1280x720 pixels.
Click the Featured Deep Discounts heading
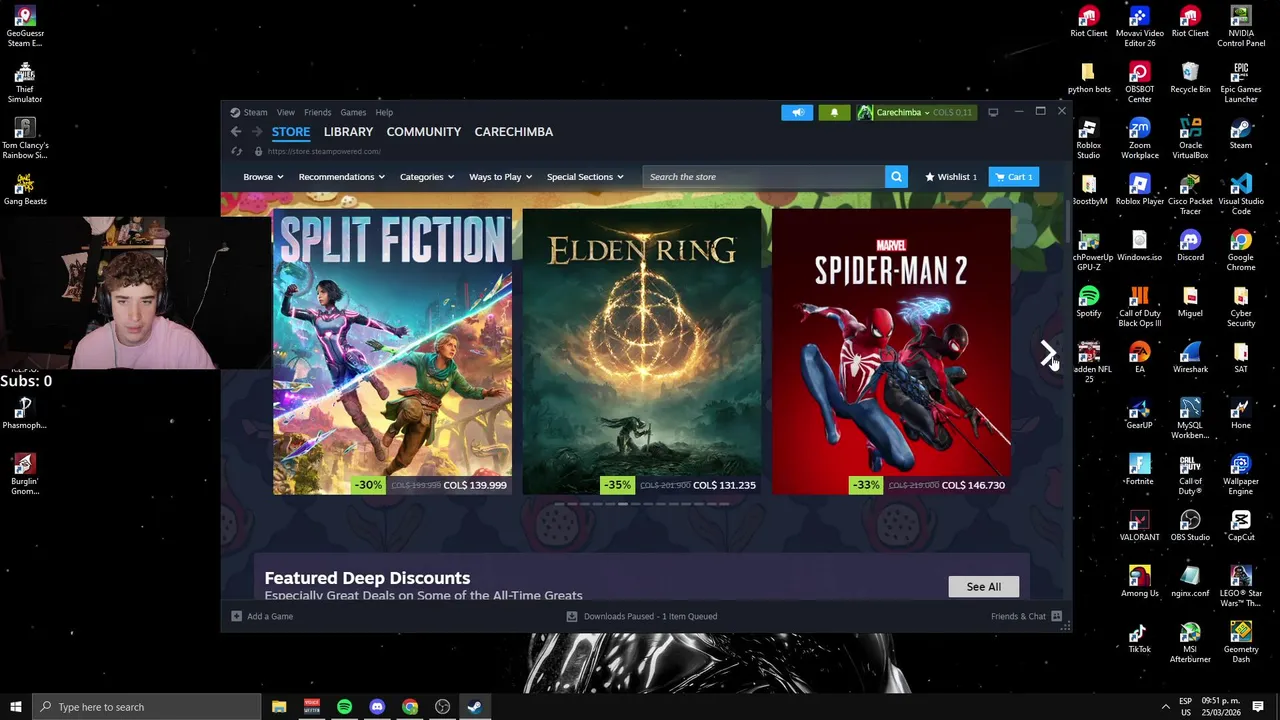[x=367, y=578]
